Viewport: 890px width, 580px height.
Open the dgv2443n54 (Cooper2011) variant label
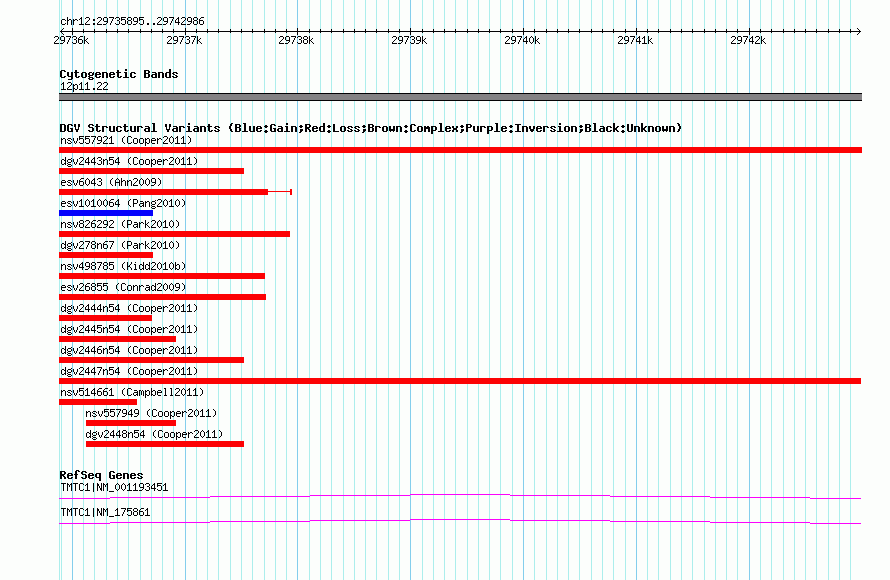click(x=129, y=161)
